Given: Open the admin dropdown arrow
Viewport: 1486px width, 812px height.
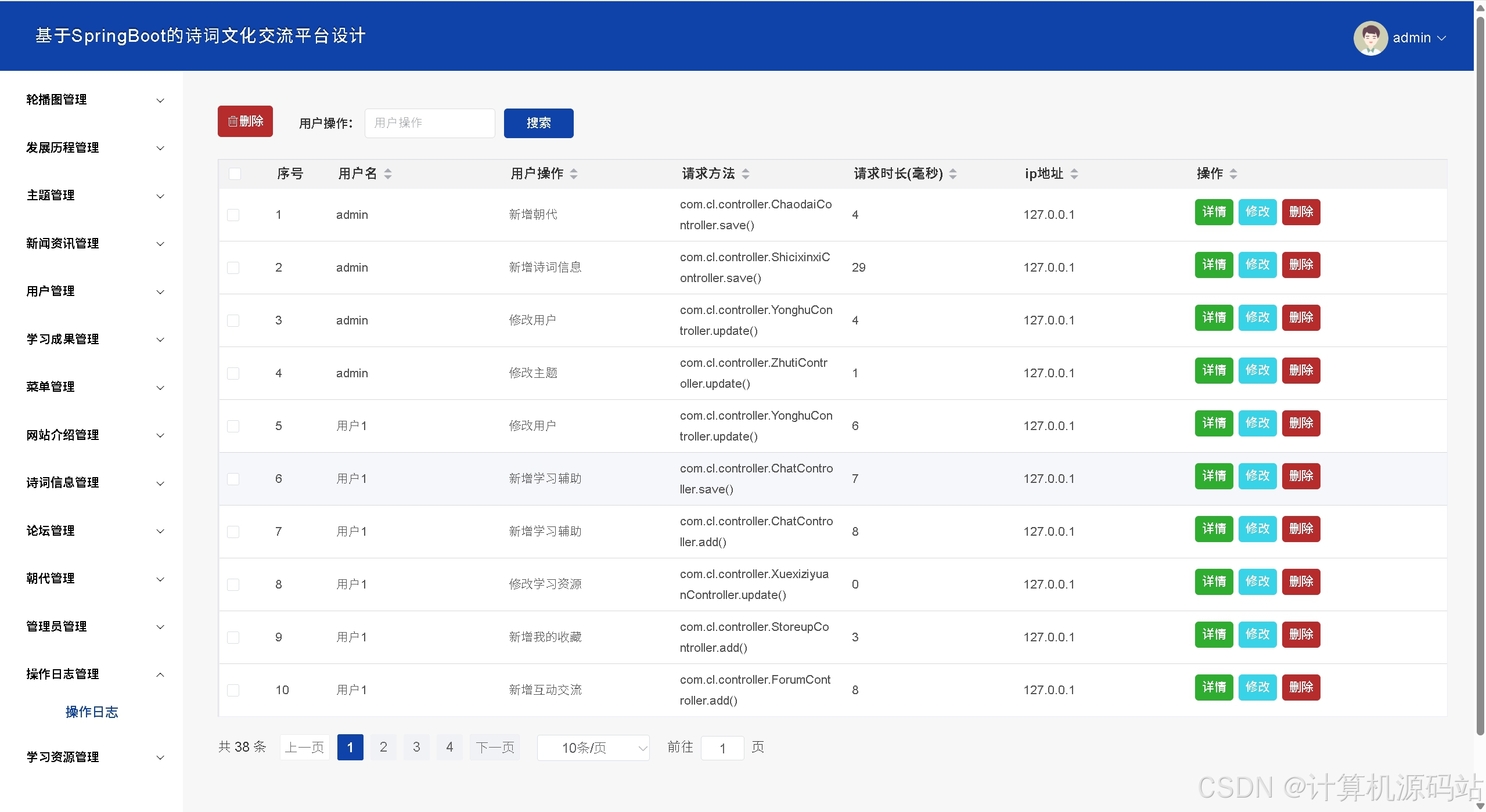Looking at the screenshot, I should [x=1441, y=38].
